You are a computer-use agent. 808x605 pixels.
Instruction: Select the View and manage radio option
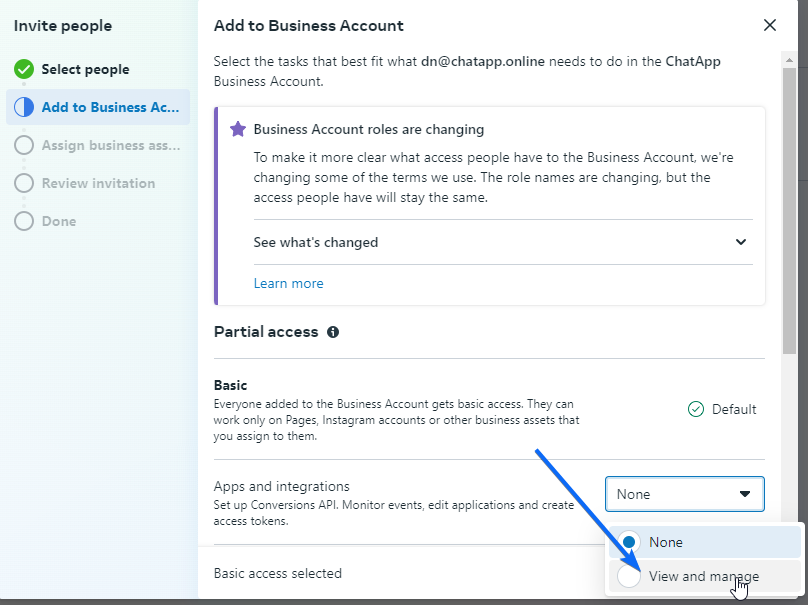(x=629, y=576)
